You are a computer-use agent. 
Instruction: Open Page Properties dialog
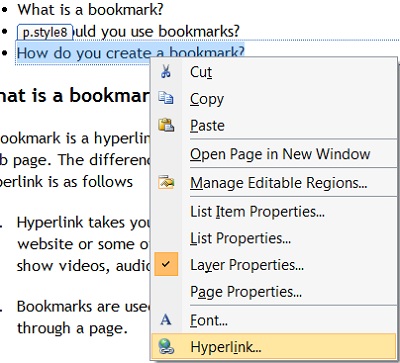click(273, 292)
